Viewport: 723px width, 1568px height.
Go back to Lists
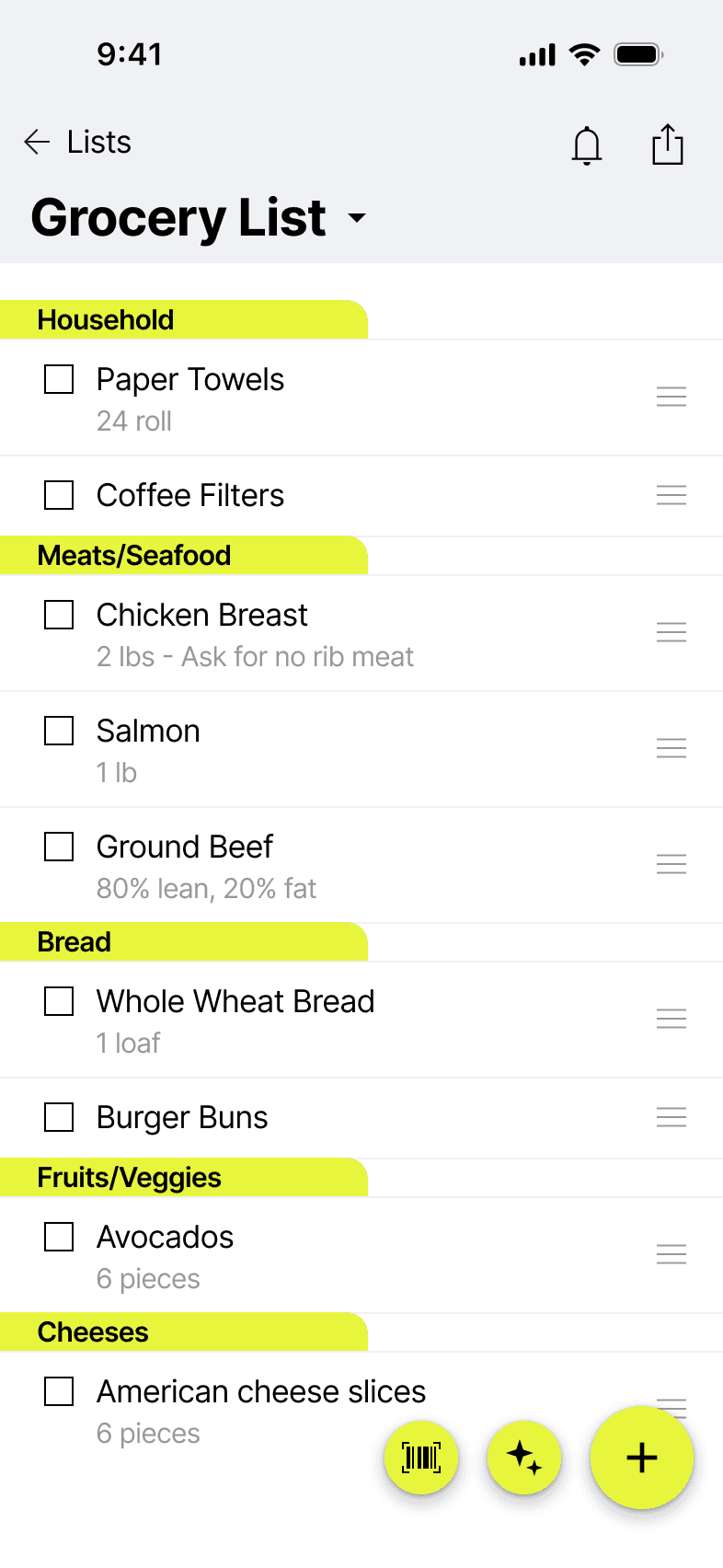click(x=99, y=142)
